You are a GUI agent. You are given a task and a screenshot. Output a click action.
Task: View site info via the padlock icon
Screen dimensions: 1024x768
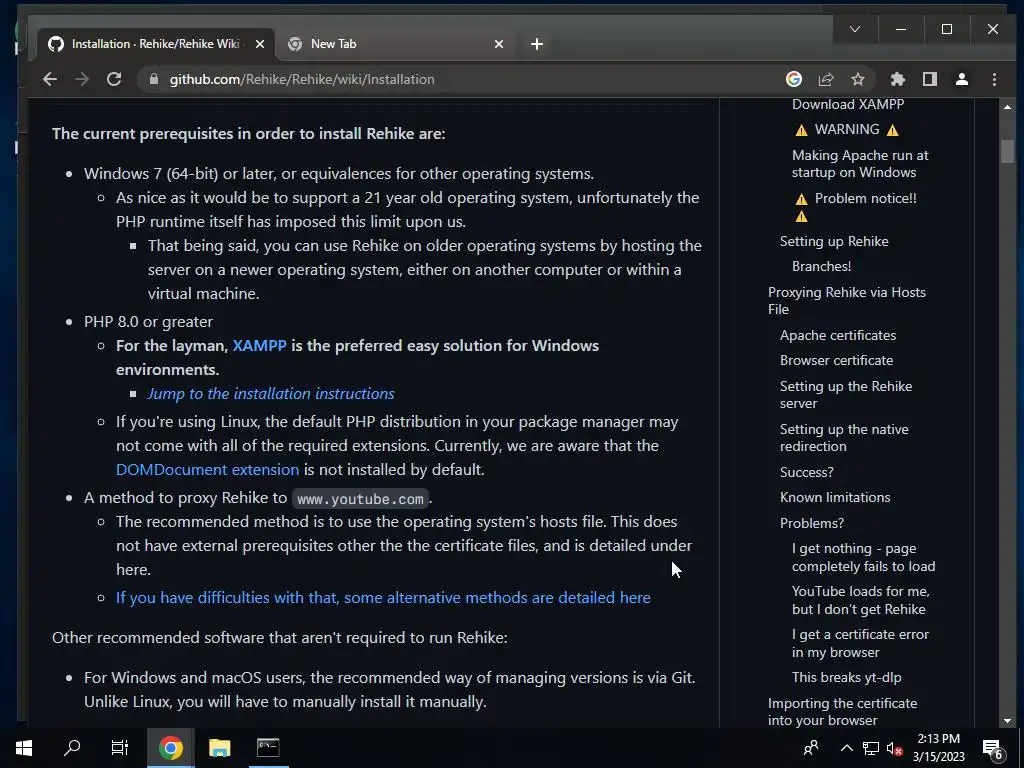click(154, 80)
